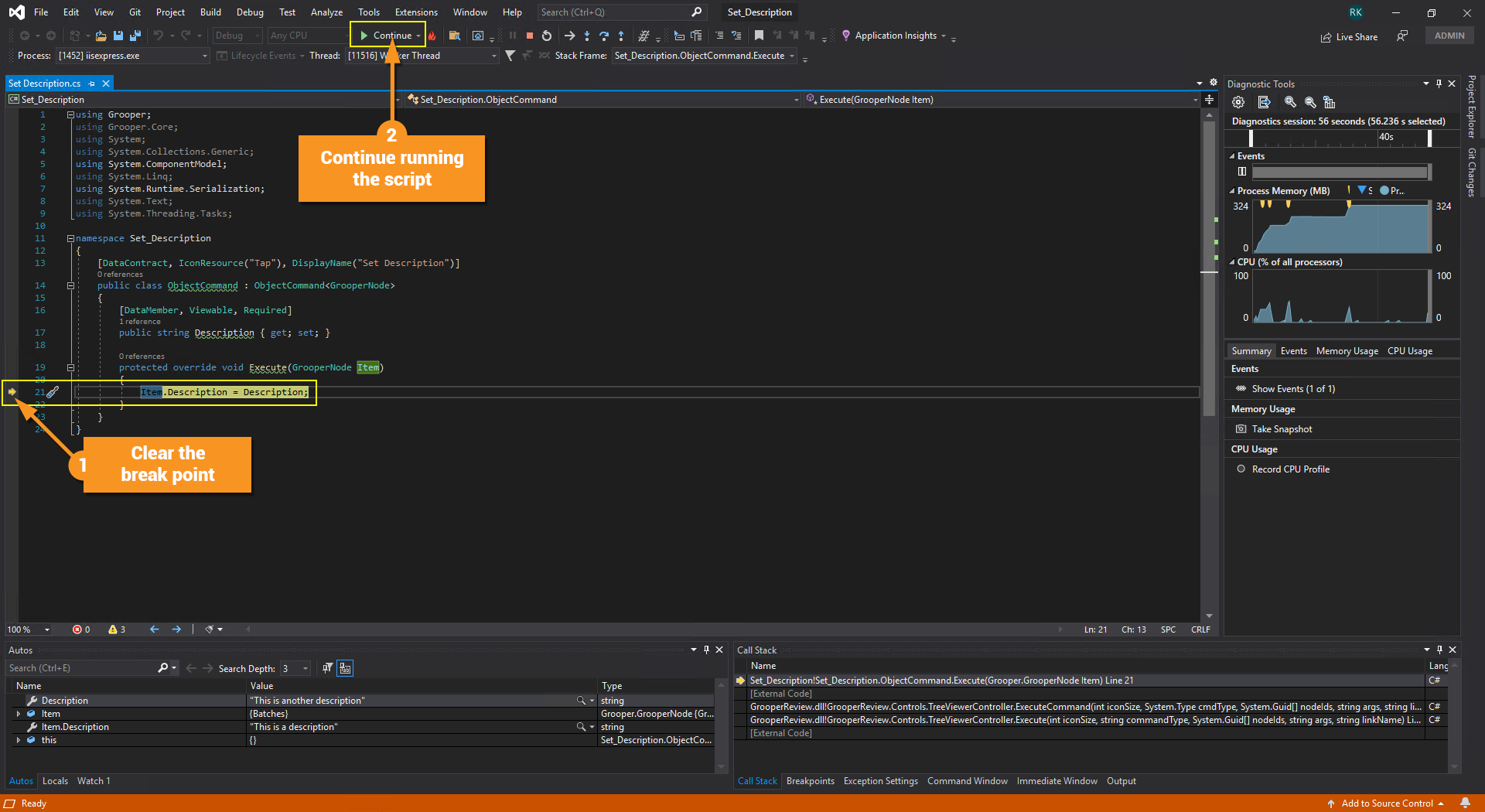Click the right handle of the diagnostics timeline
This screenshot has height=812, width=1485.
point(1429,138)
